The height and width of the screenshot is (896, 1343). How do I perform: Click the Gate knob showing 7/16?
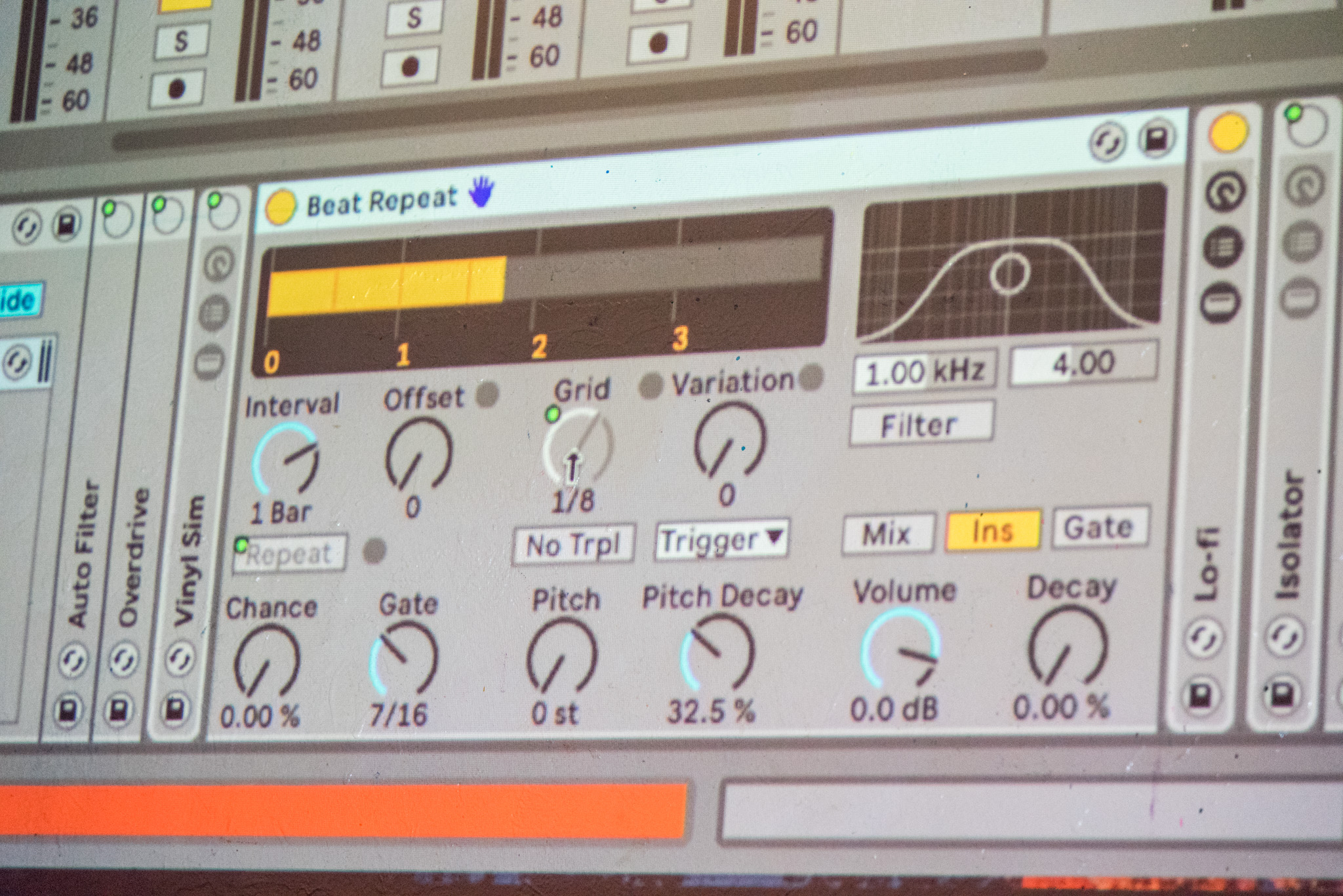(404, 657)
